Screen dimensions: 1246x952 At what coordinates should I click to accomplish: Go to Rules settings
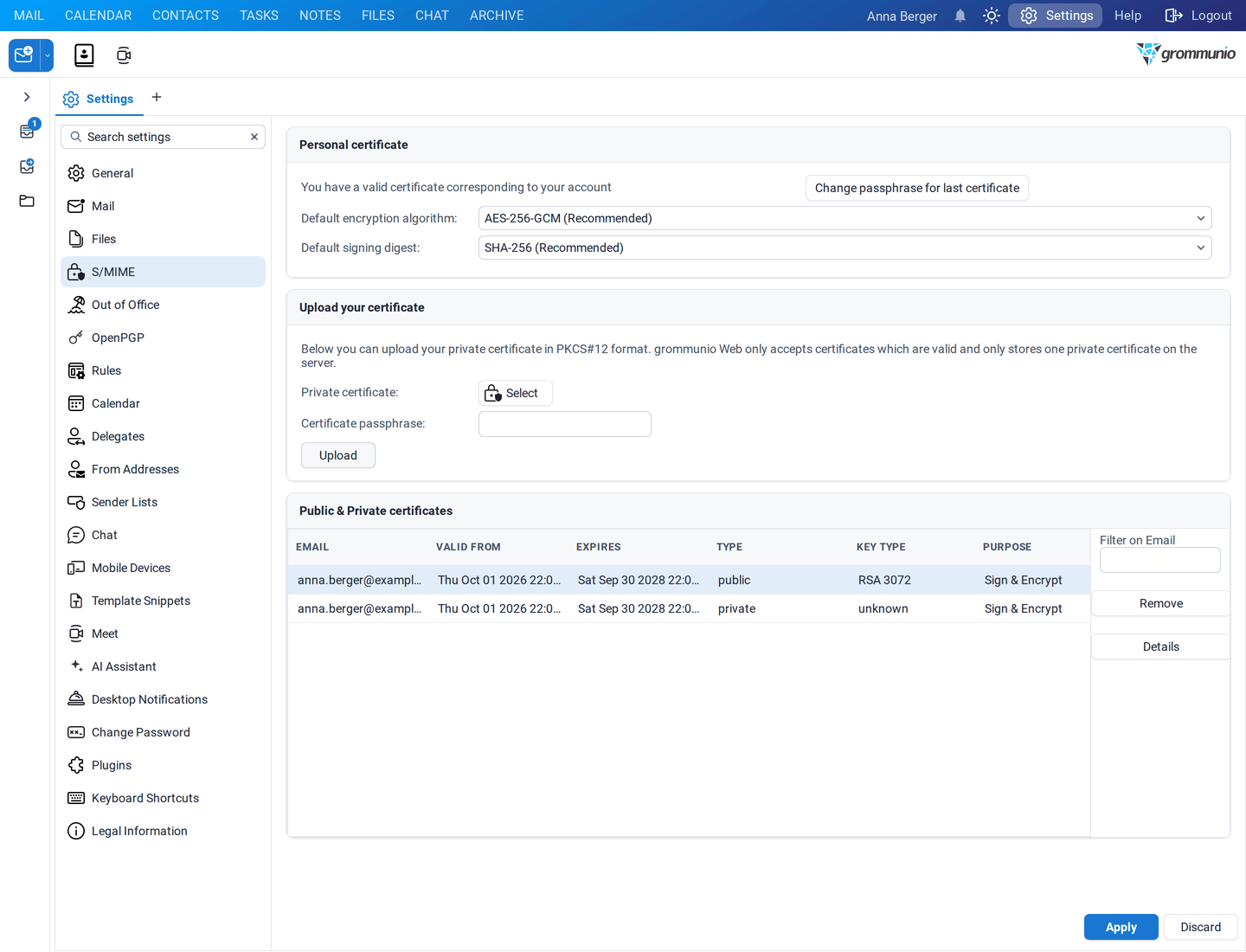click(x=163, y=370)
